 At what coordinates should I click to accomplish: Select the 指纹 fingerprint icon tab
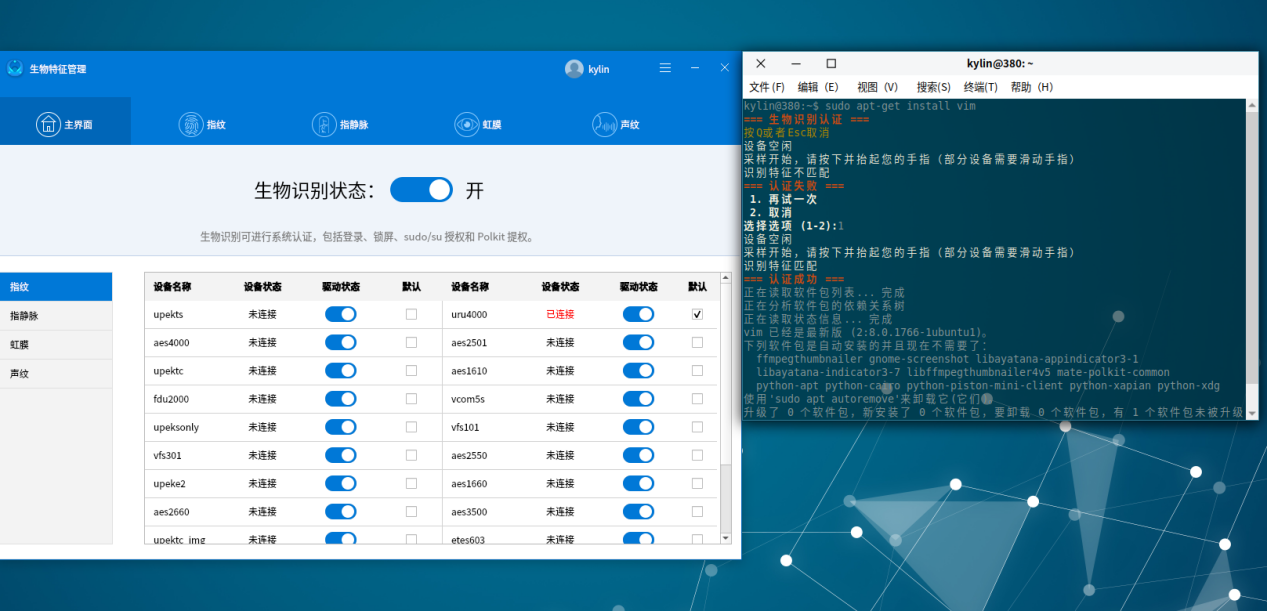190,124
